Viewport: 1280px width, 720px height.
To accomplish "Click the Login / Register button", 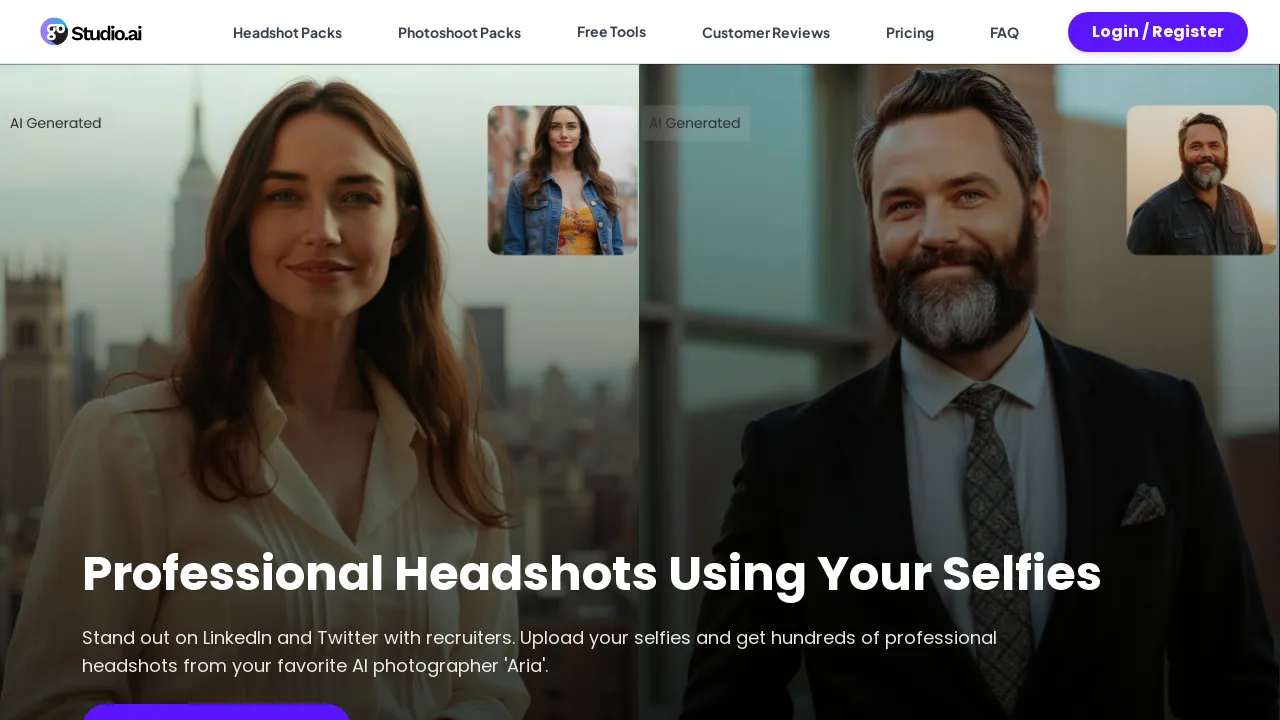I will point(1158,32).
